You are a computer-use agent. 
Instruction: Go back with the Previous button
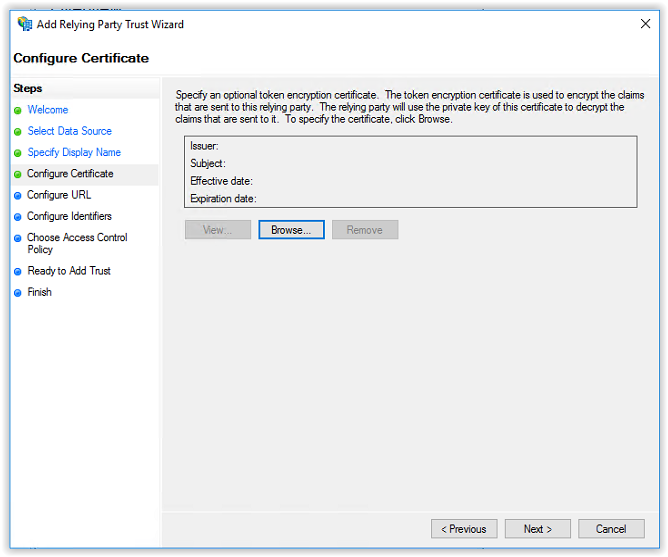(x=464, y=529)
